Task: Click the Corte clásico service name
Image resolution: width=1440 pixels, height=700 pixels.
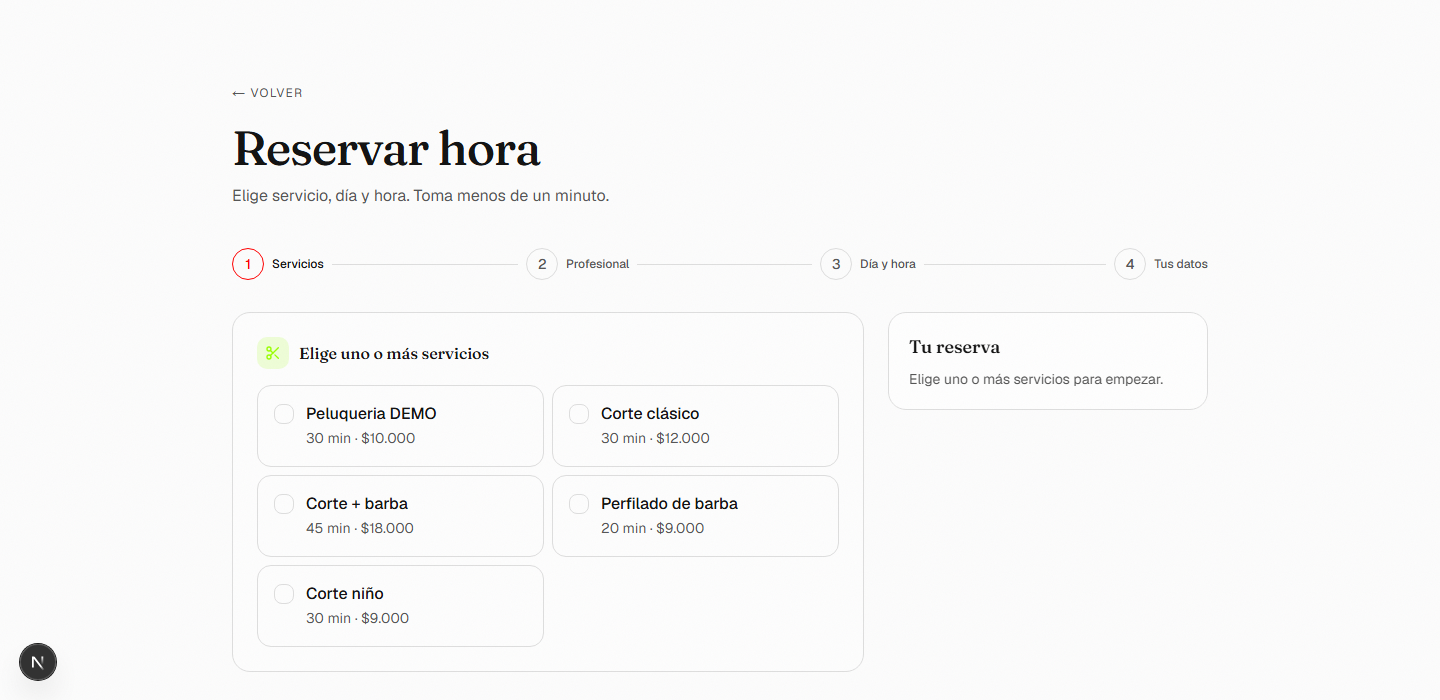Action: click(650, 414)
